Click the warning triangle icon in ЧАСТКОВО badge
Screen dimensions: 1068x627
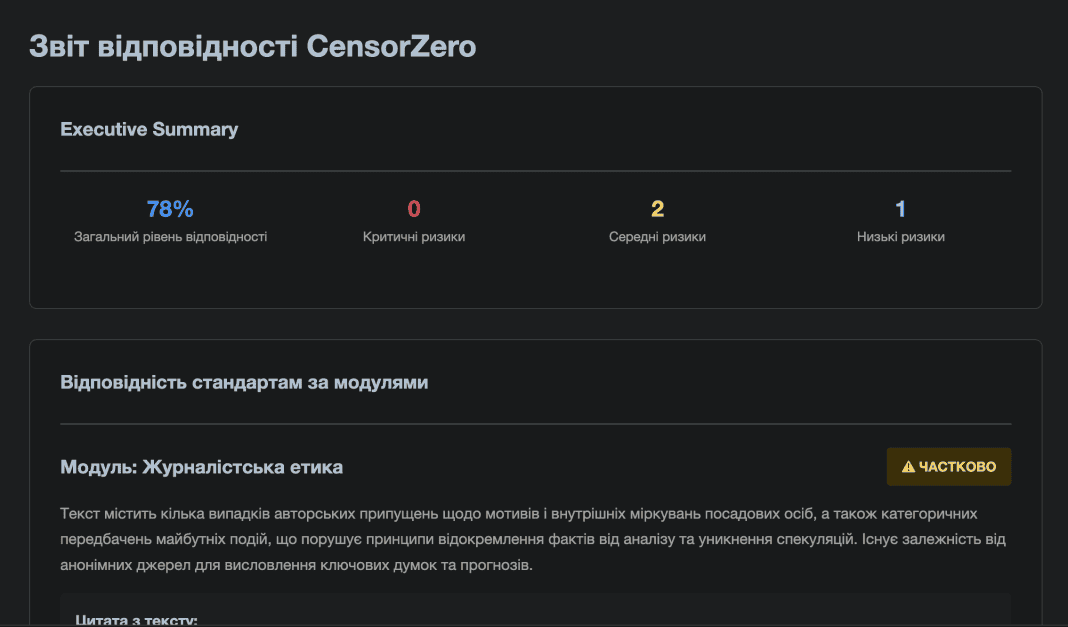(908, 467)
